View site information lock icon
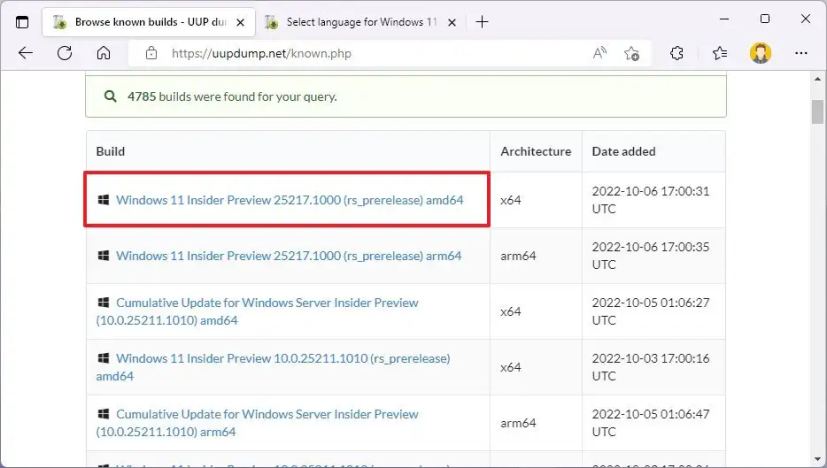Viewport: 827px width, 468px height. [151, 53]
